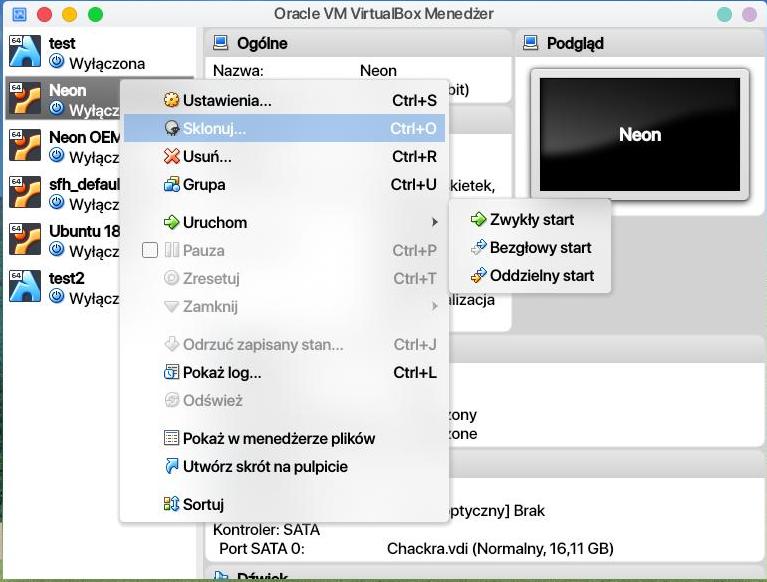Select Ubuntu 18 VM in list
Image resolution: width=767 pixels, height=582 pixels.
(x=63, y=240)
